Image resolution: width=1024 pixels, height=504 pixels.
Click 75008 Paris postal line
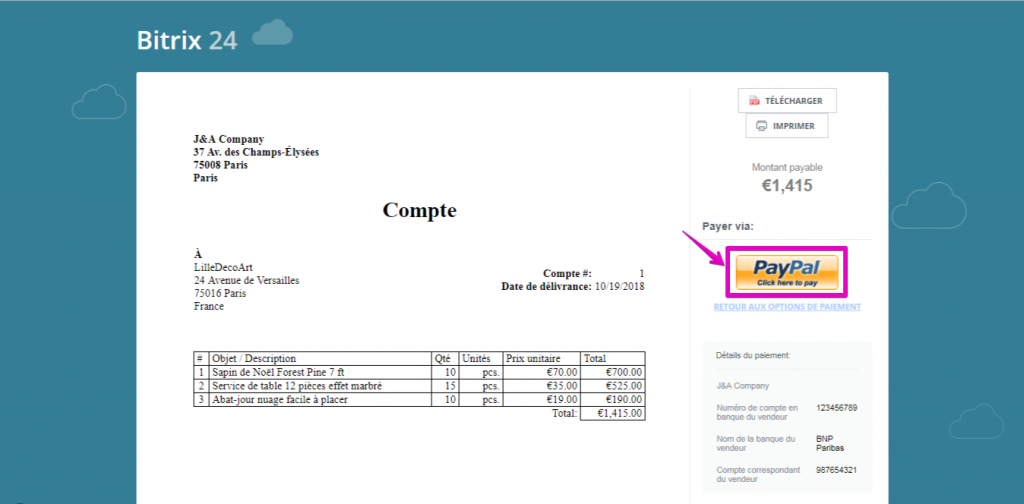click(x=220, y=165)
